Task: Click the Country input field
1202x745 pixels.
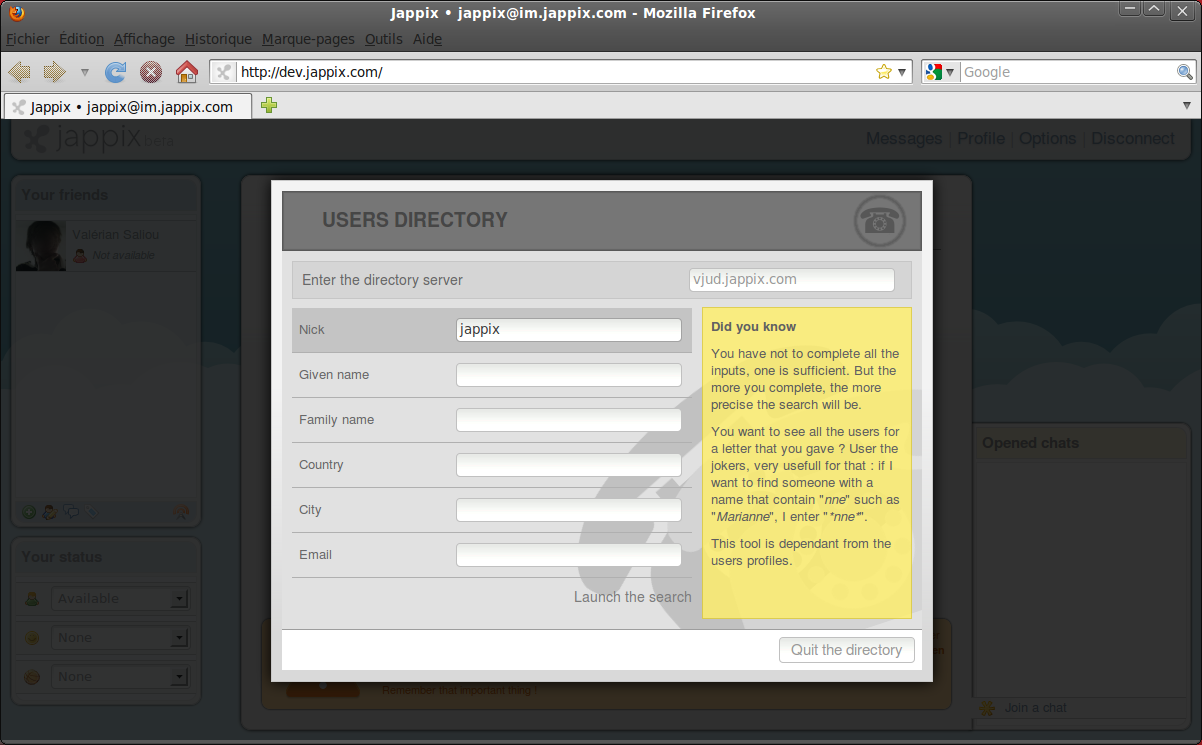Action: (568, 465)
